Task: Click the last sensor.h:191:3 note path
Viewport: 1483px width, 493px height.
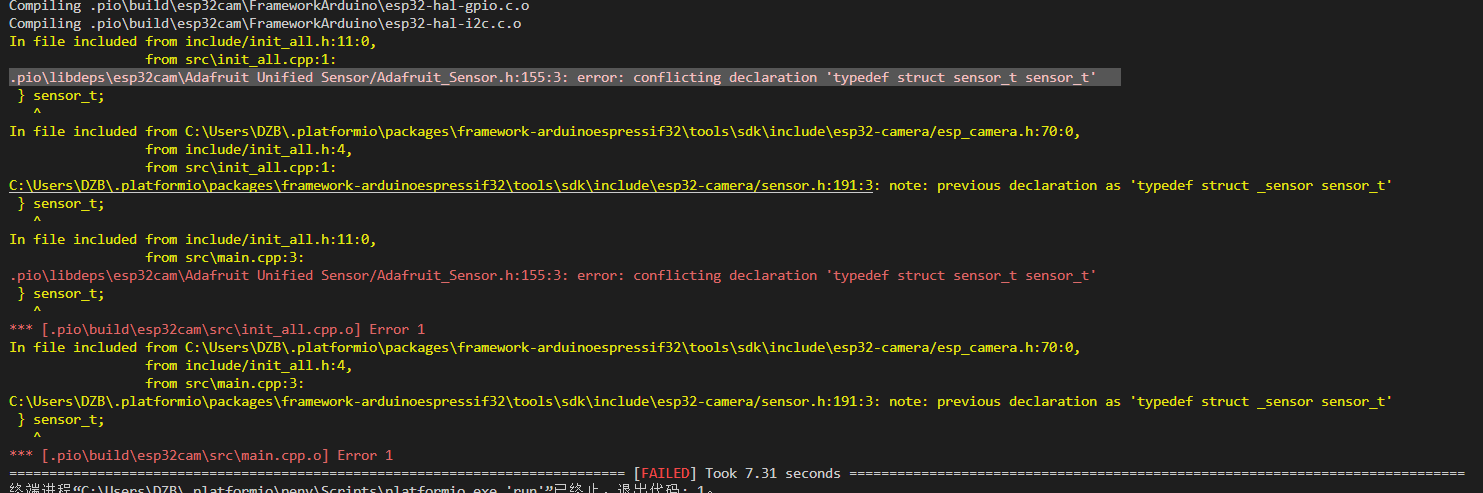Action: click(x=440, y=402)
